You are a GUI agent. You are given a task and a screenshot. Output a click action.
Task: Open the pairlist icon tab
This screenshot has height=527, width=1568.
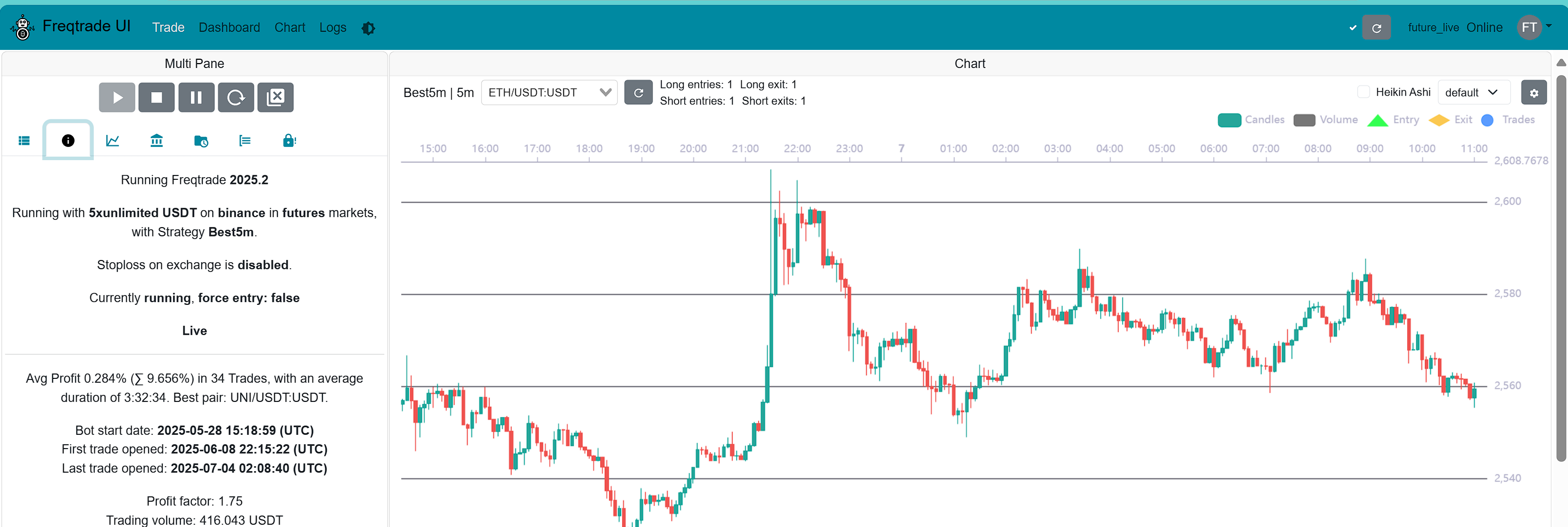tap(245, 140)
